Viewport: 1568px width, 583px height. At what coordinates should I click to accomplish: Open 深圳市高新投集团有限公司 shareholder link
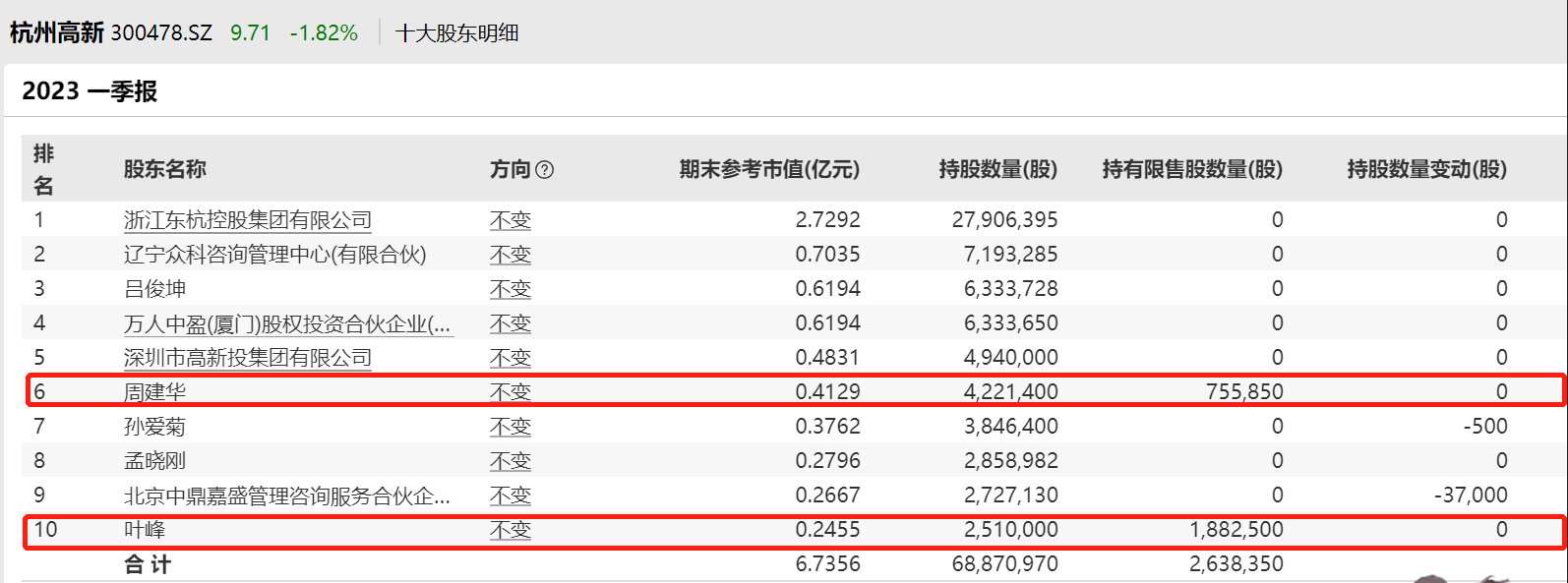[x=248, y=358]
